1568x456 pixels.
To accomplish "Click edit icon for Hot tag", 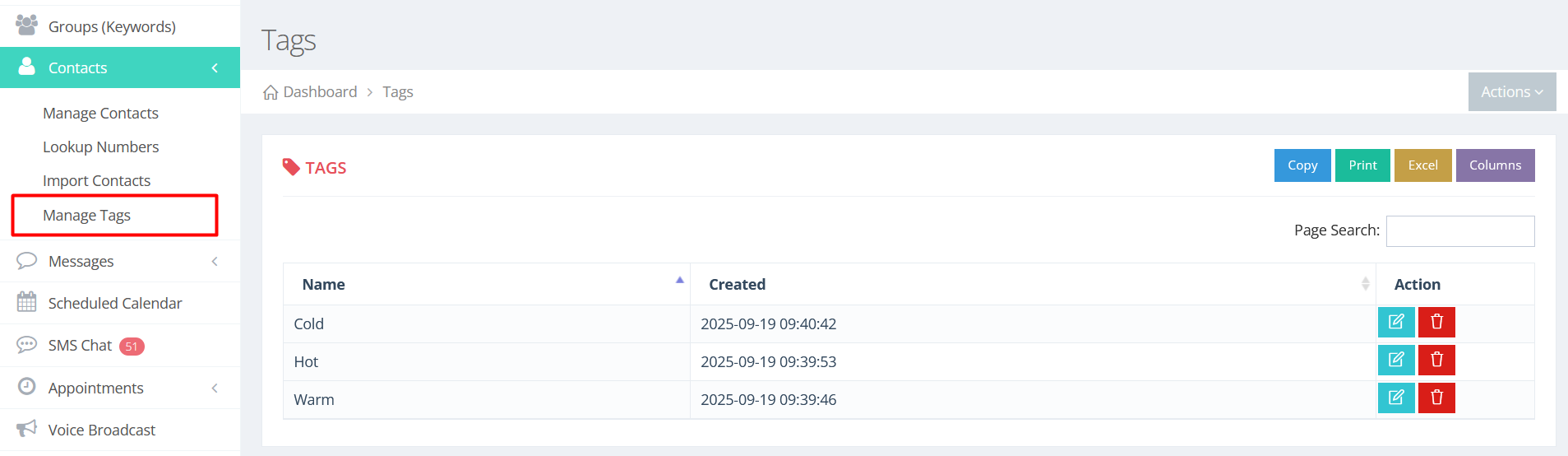I will [x=1395, y=360].
